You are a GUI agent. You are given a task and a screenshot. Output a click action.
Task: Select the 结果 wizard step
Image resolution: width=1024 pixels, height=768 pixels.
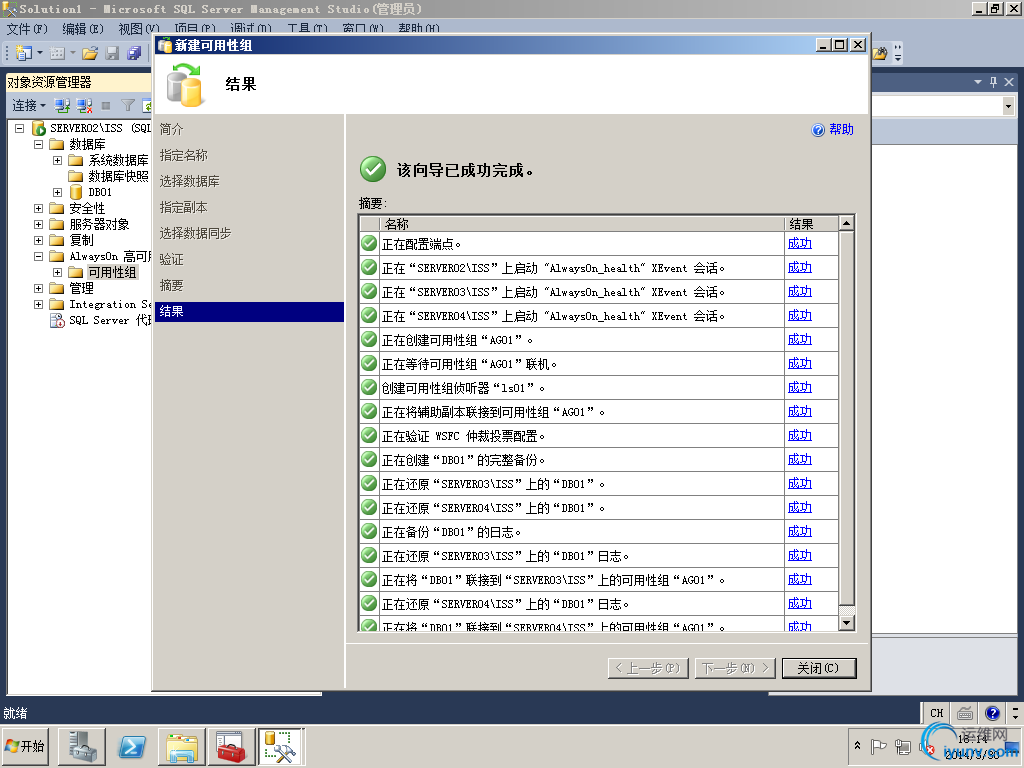click(x=249, y=312)
